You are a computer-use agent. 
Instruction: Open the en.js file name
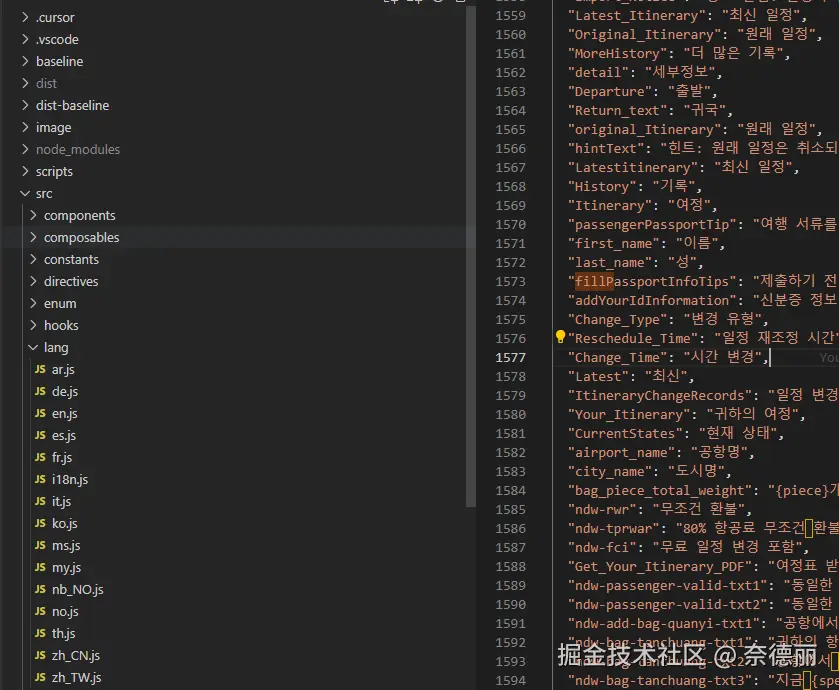[65, 413]
